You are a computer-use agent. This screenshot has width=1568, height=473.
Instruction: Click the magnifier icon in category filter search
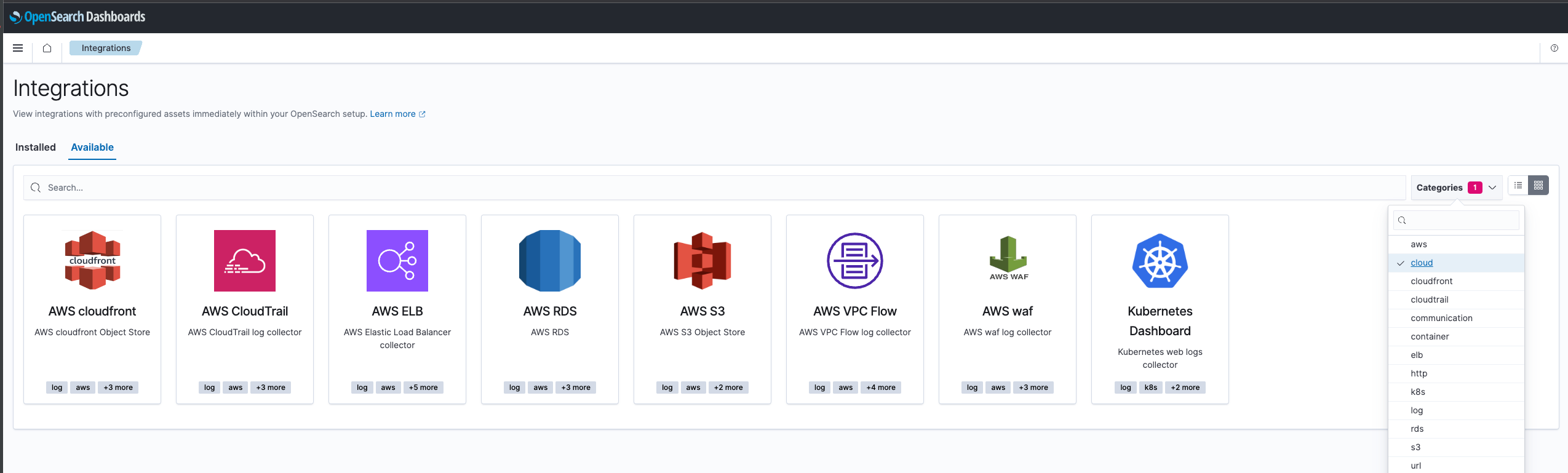click(x=1403, y=220)
